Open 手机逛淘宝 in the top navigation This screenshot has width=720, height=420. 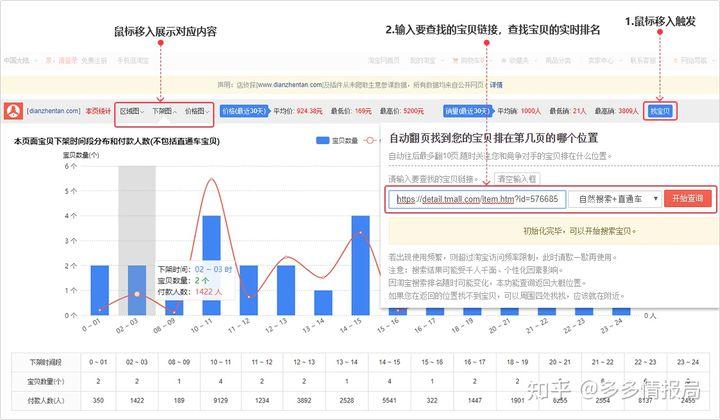click(x=133, y=60)
